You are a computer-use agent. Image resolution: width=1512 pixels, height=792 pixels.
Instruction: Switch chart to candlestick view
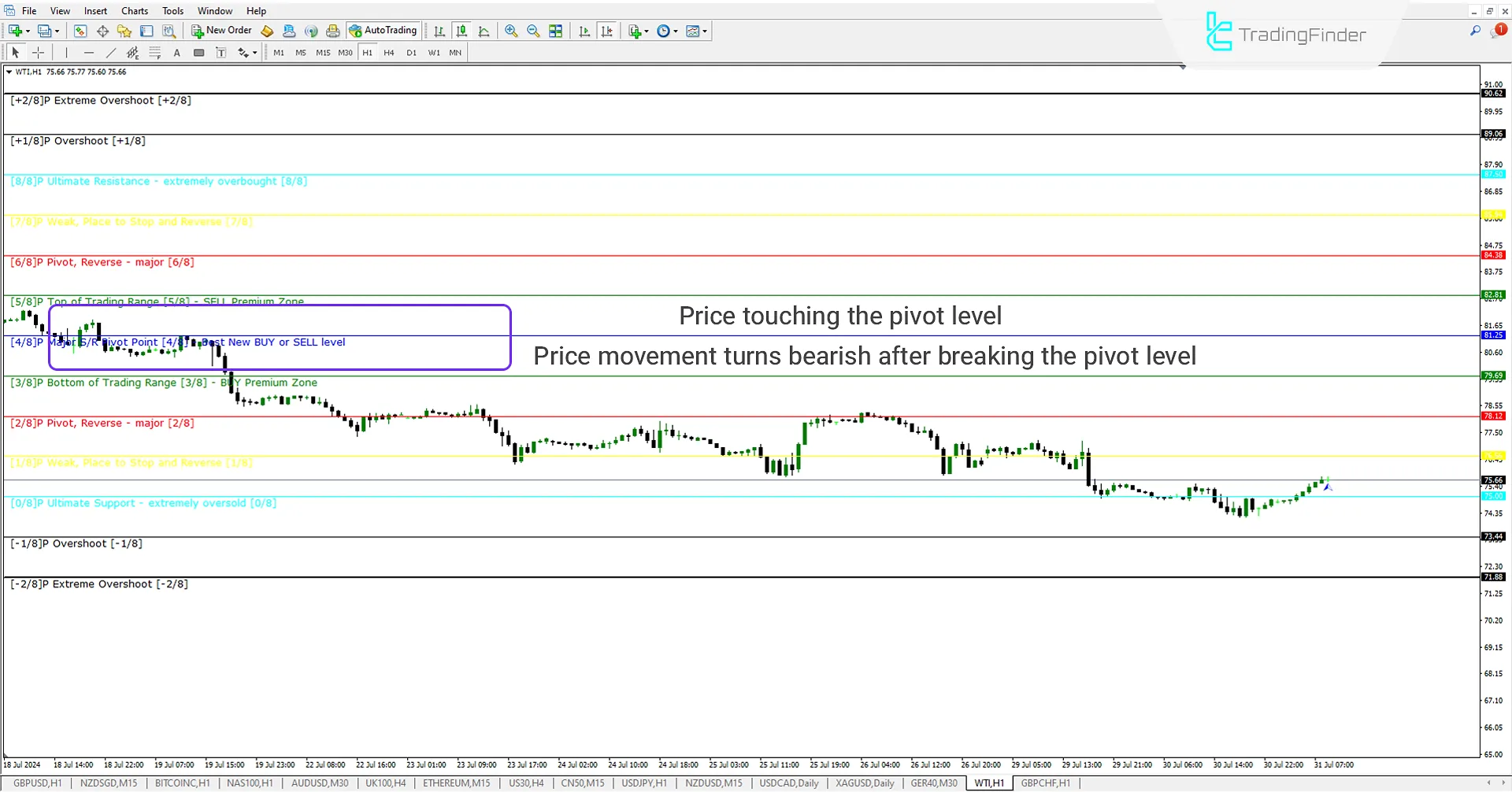[461, 31]
